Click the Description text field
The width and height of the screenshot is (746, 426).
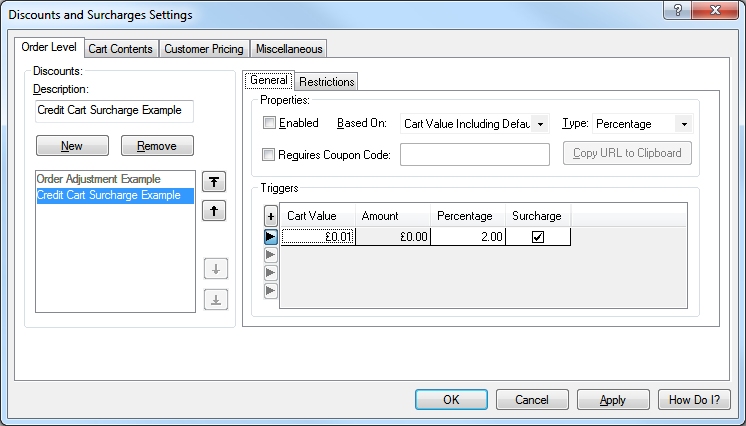click(x=113, y=111)
